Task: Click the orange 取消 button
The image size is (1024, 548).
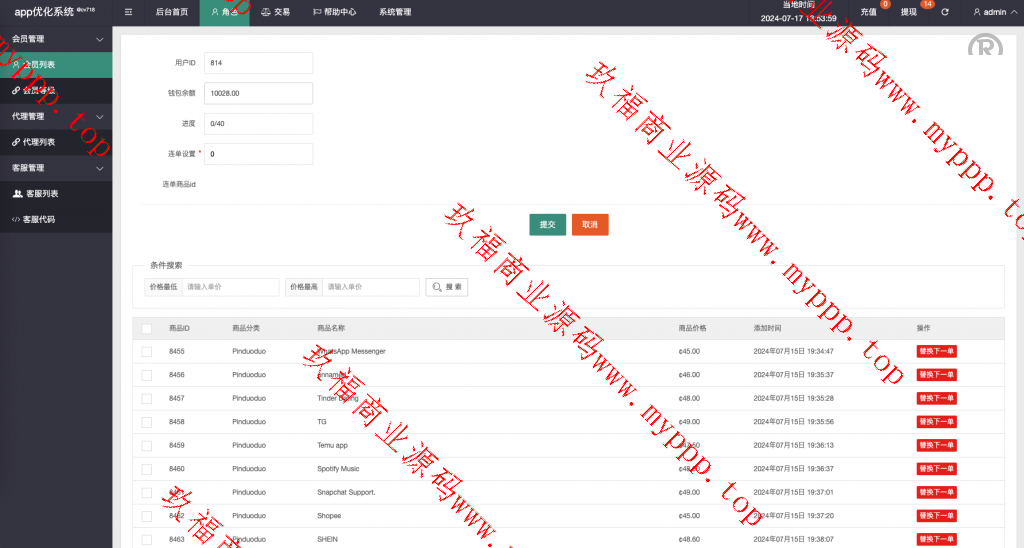Action: click(x=590, y=225)
